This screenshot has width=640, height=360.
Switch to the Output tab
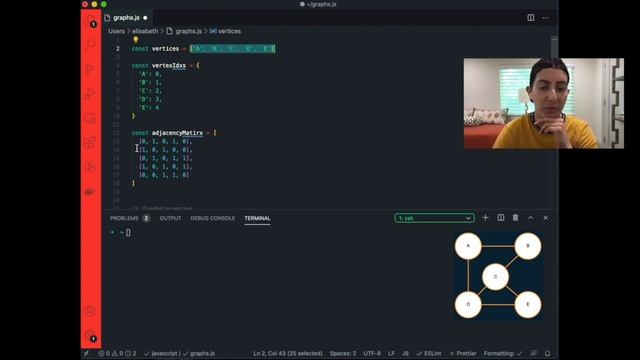170,218
